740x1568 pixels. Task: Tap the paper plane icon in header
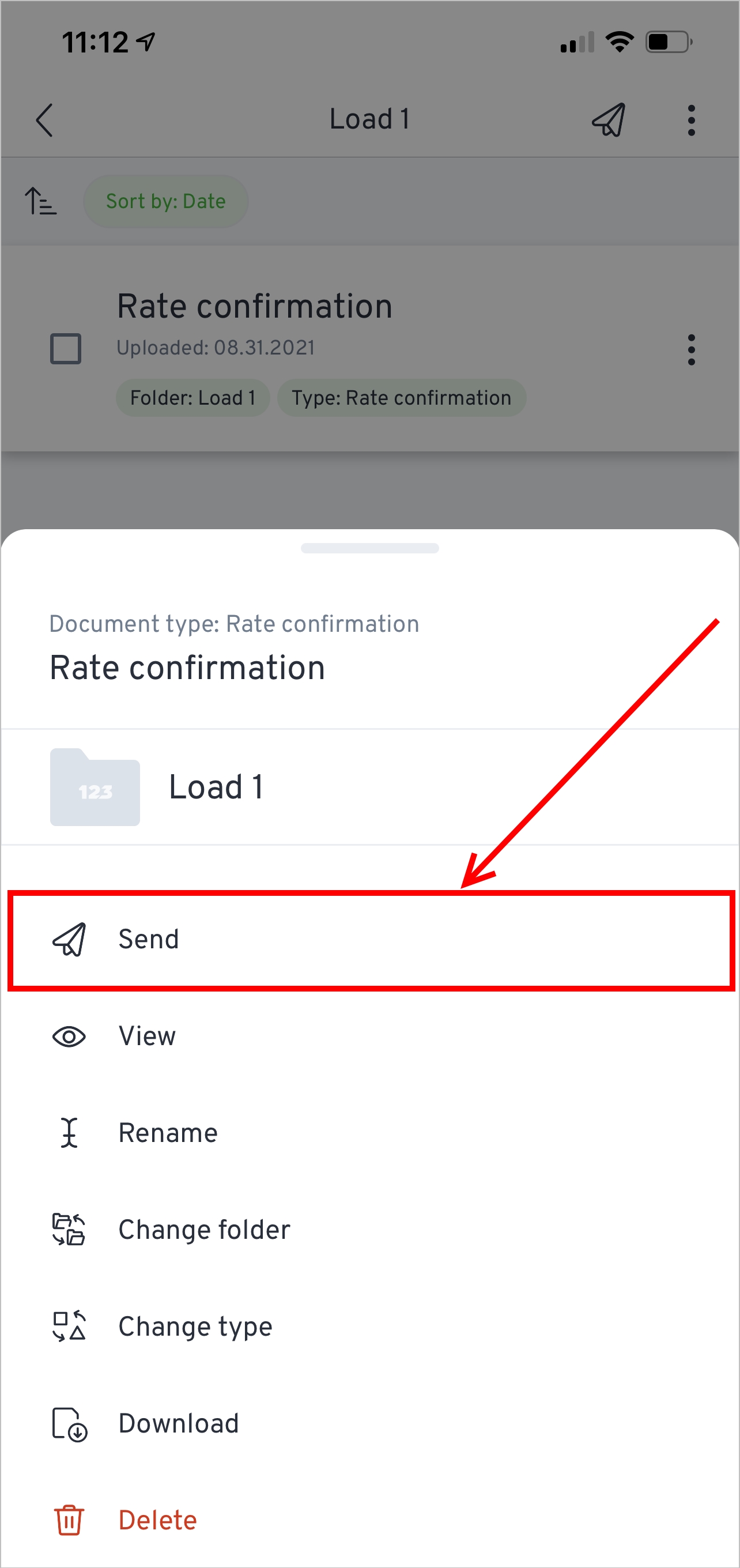point(609,119)
